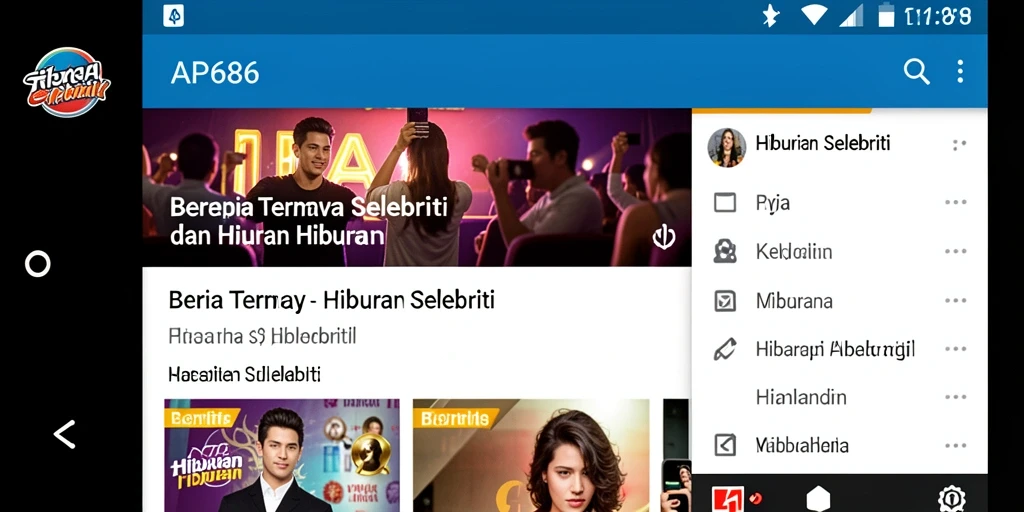Tap the Hacaitien Sdlelabiti section label
The width and height of the screenshot is (1024, 512).
point(244,375)
